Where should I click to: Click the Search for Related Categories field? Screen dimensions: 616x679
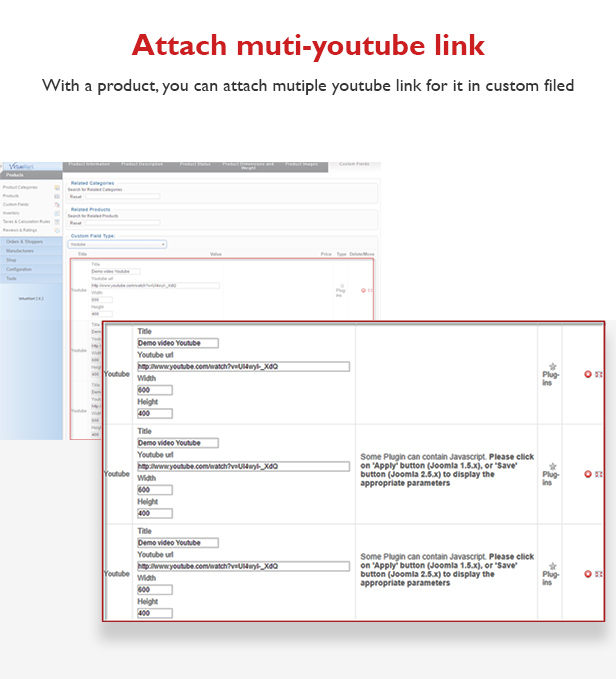(123, 197)
